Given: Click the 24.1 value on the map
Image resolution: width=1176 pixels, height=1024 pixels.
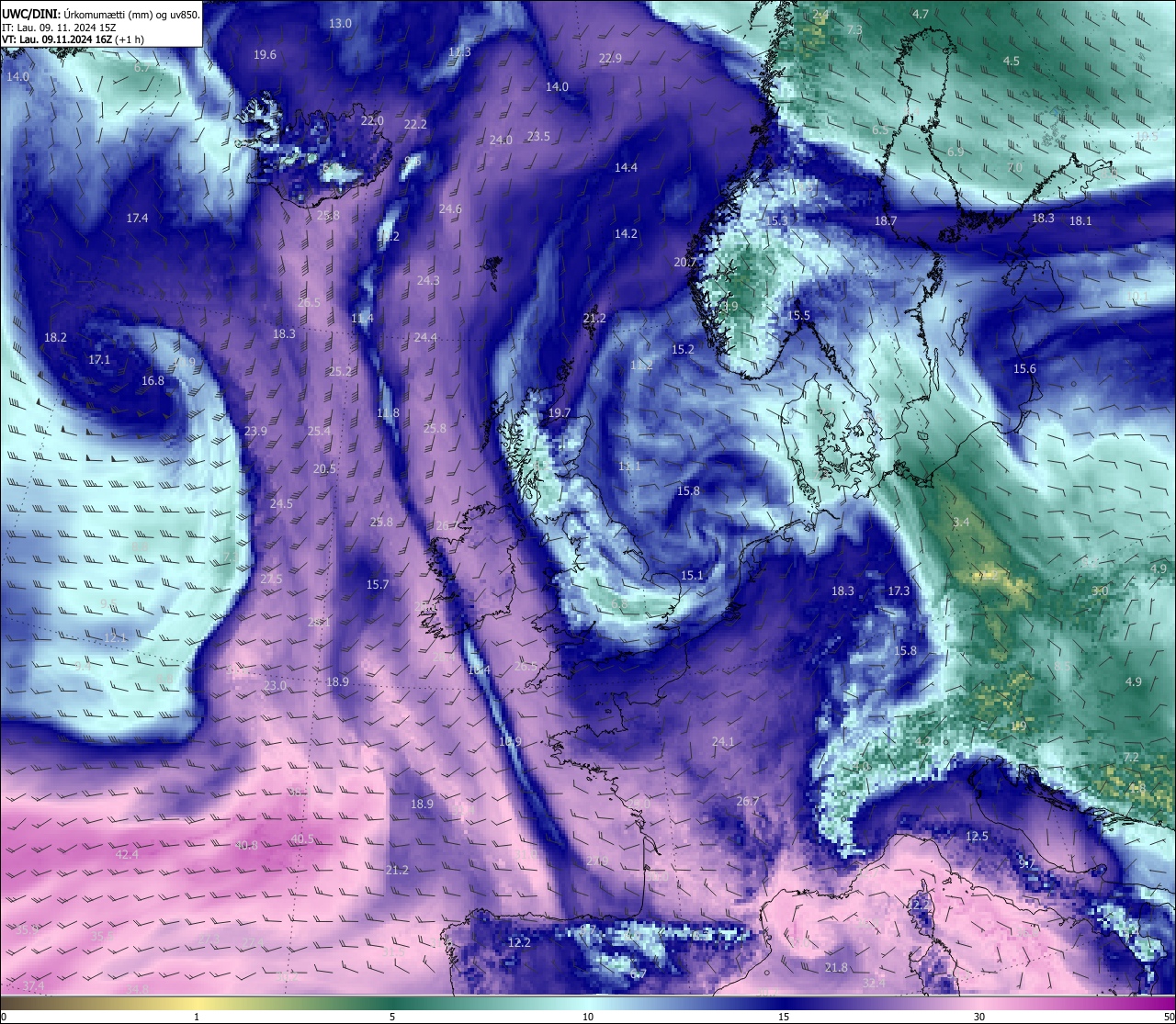Looking at the screenshot, I should click(x=723, y=741).
